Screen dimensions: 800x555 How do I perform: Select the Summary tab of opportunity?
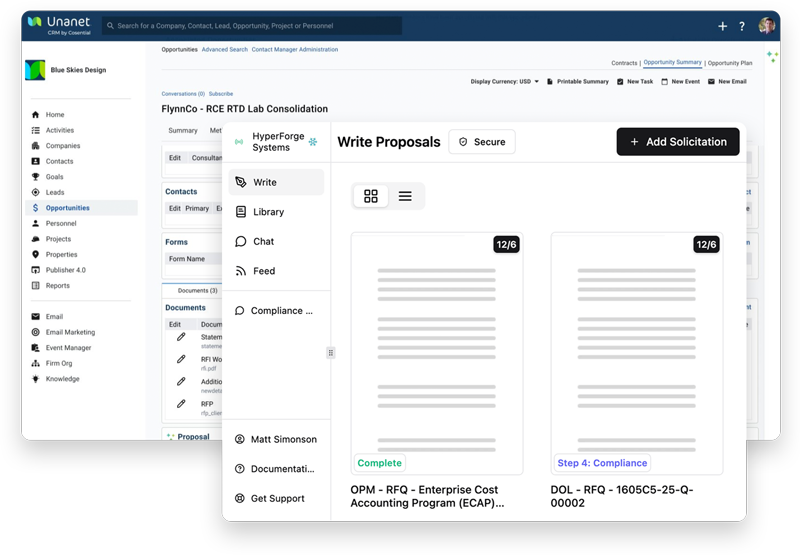point(183,131)
